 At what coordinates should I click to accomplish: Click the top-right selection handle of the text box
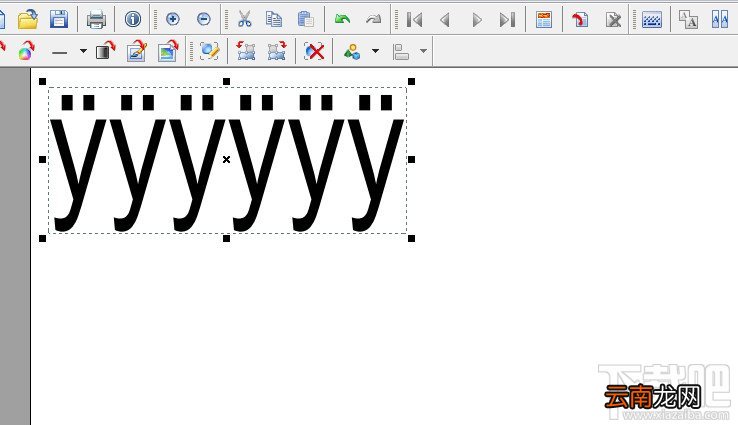click(411, 81)
